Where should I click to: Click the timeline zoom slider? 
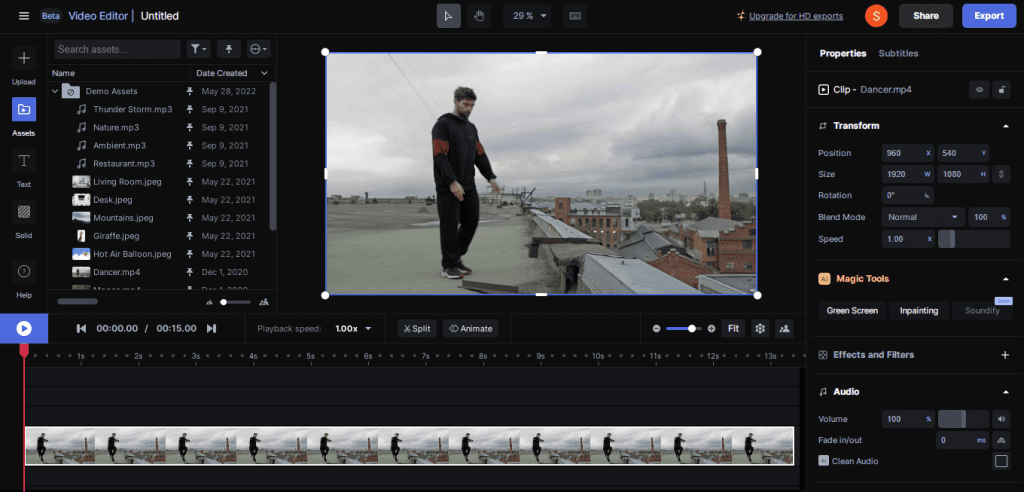point(683,328)
